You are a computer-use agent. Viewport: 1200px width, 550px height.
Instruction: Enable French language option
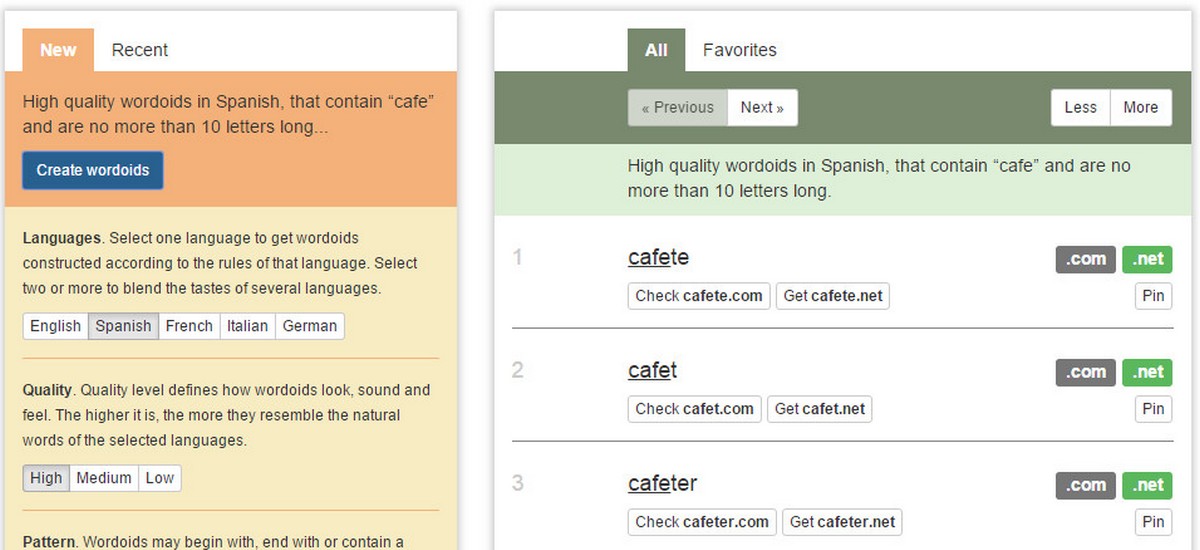tap(189, 326)
